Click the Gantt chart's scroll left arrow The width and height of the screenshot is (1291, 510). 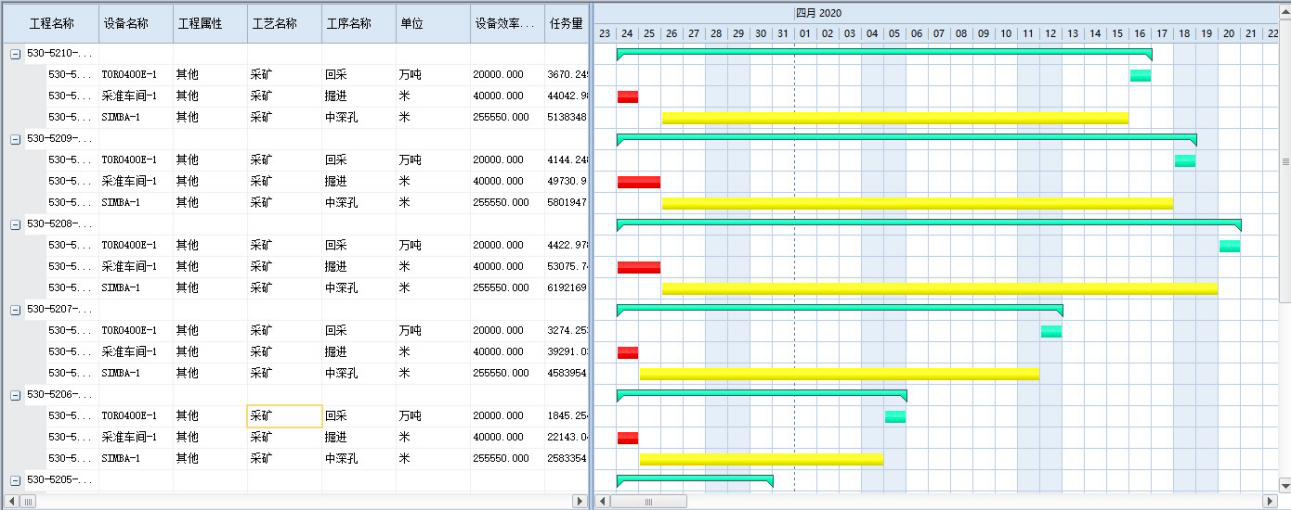click(x=604, y=500)
